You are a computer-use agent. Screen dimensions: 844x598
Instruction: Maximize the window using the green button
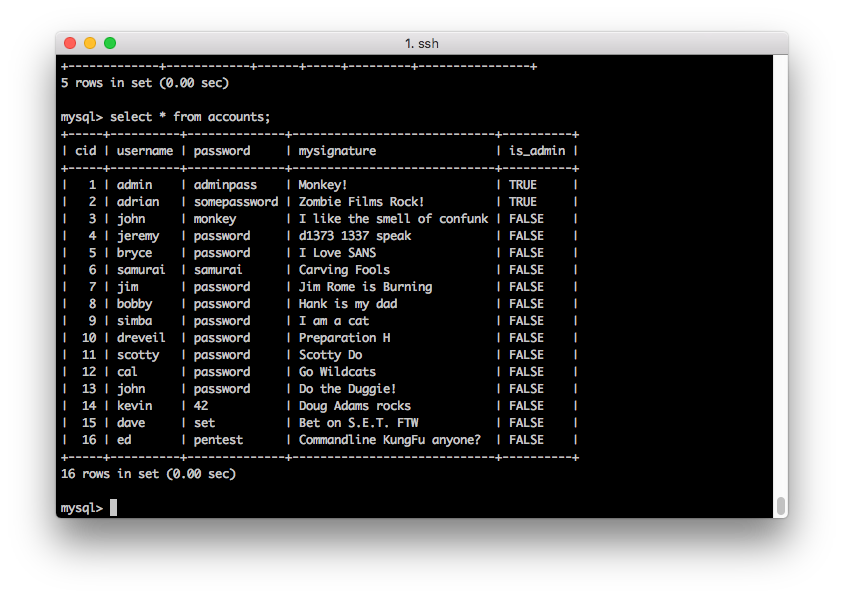point(110,43)
